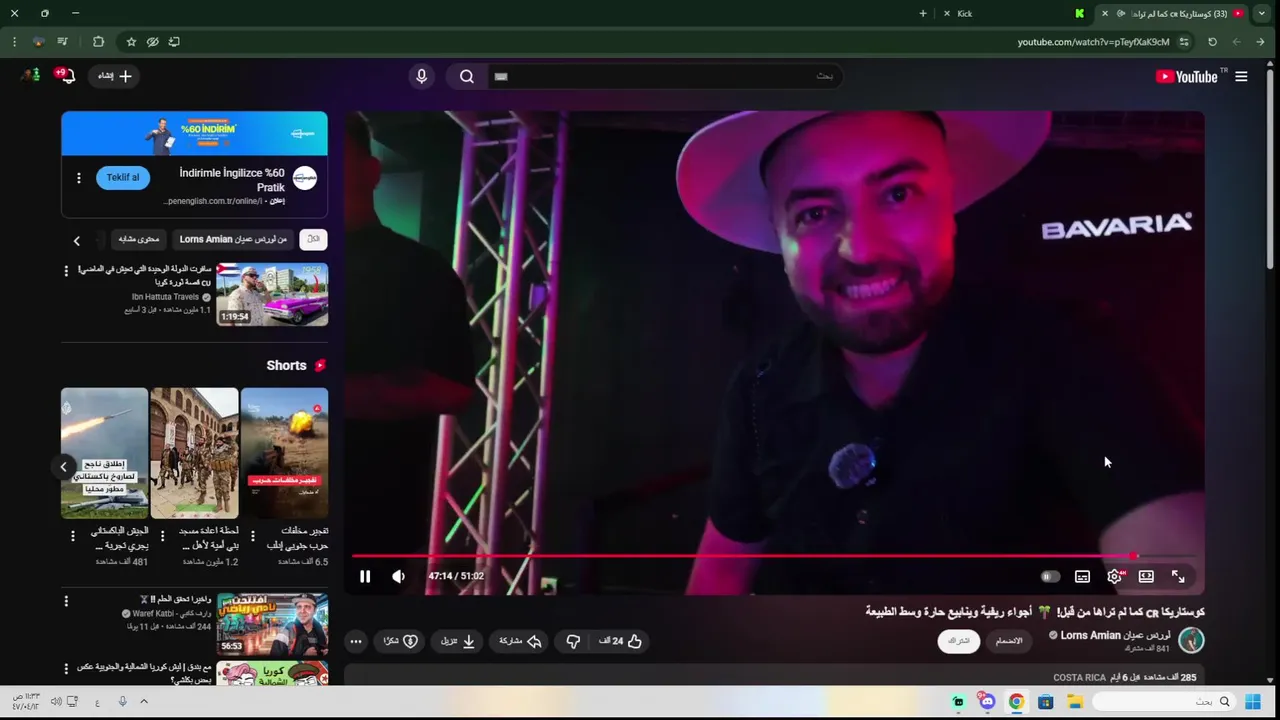Open the tab search dropdown arrow
Image resolution: width=1280 pixels, height=720 pixels.
1263,13
